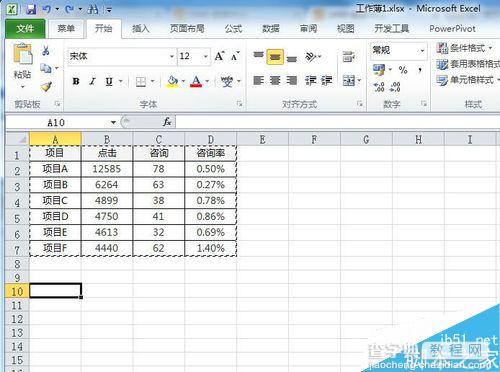The height and width of the screenshot is (372, 500).
Task: Click the Excel application icon in title bar
Action: click(12, 9)
